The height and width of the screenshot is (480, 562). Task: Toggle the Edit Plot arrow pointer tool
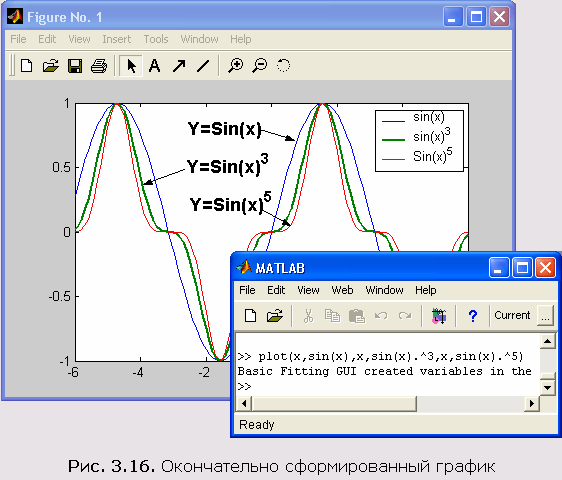pos(131,66)
